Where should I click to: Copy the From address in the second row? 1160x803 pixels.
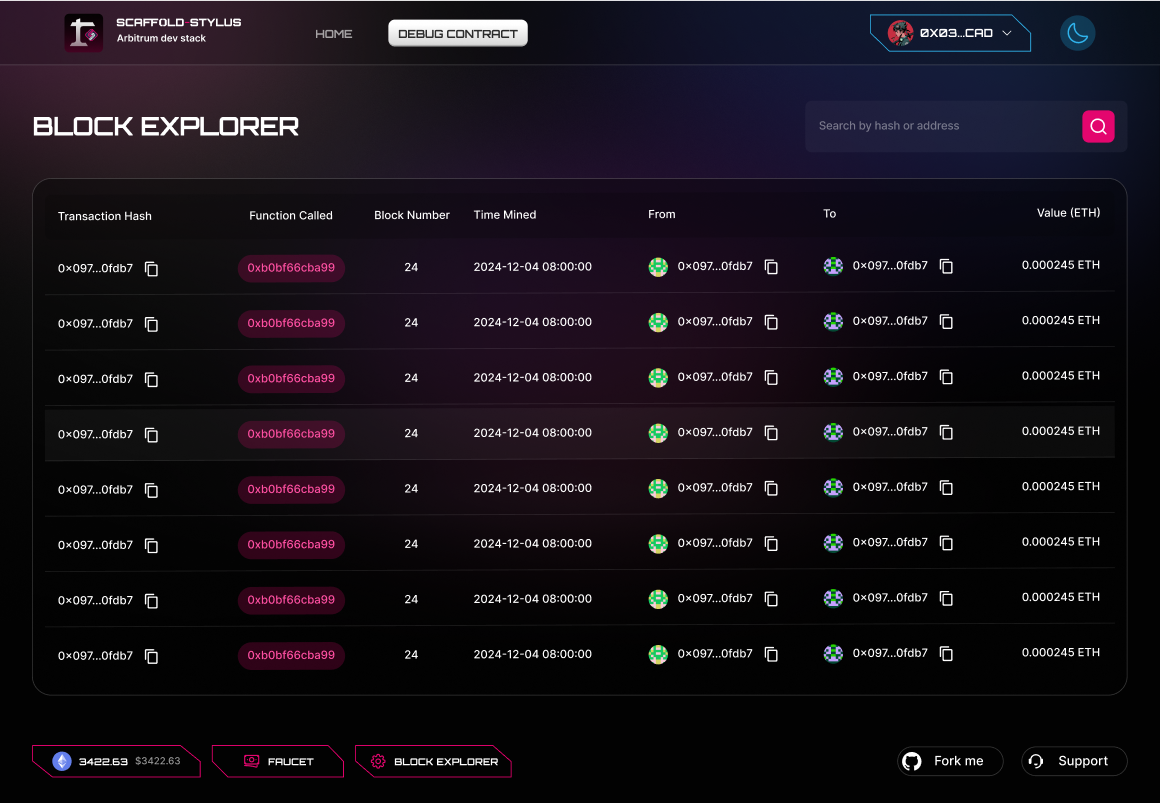(x=771, y=322)
